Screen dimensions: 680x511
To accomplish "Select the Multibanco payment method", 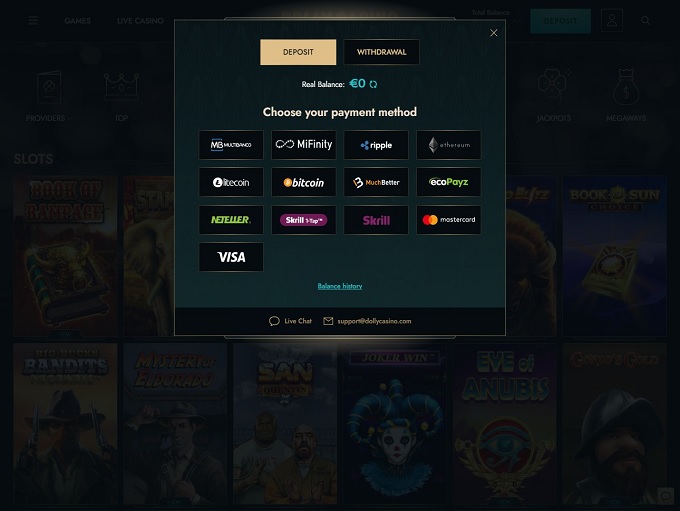I will (x=231, y=145).
